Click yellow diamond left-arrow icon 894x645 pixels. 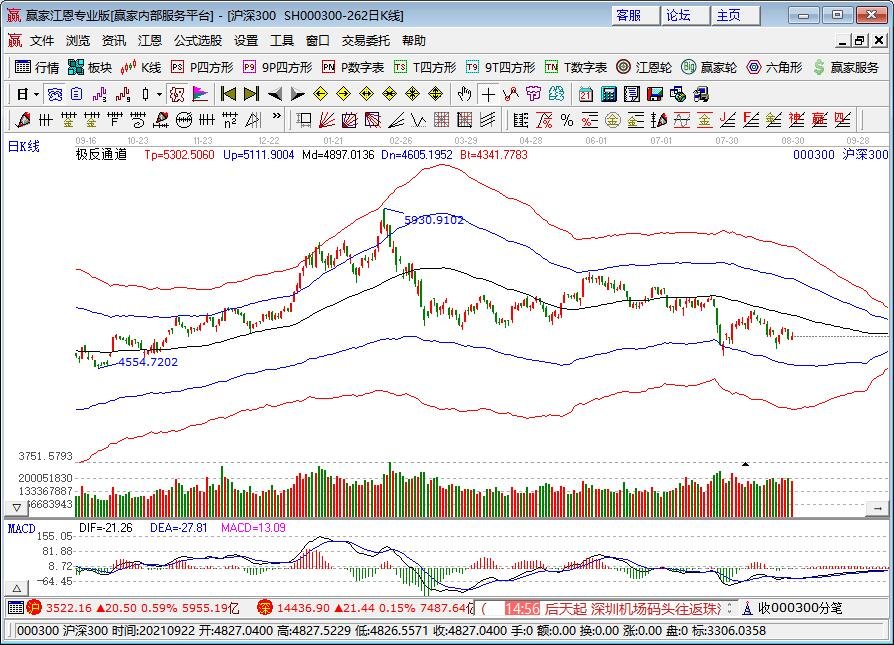(320, 94)
